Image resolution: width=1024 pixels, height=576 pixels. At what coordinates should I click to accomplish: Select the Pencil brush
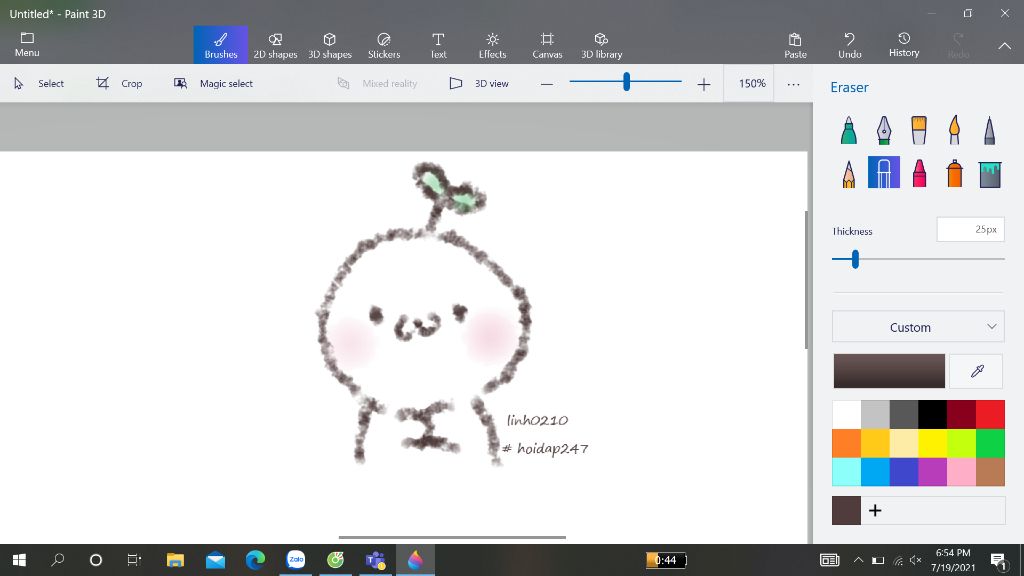click(848, 173)
